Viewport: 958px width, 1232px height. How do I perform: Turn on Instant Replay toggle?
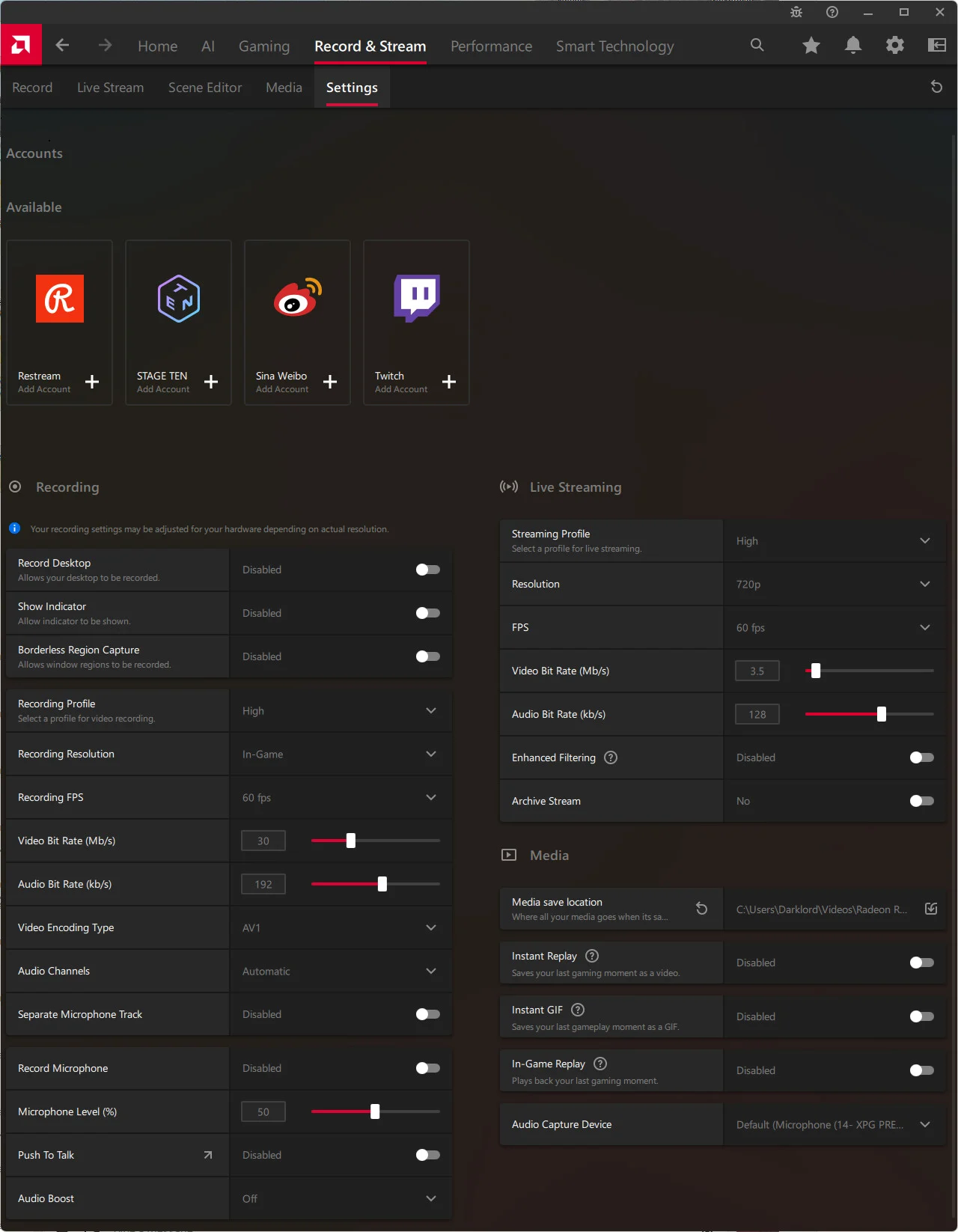921,963
